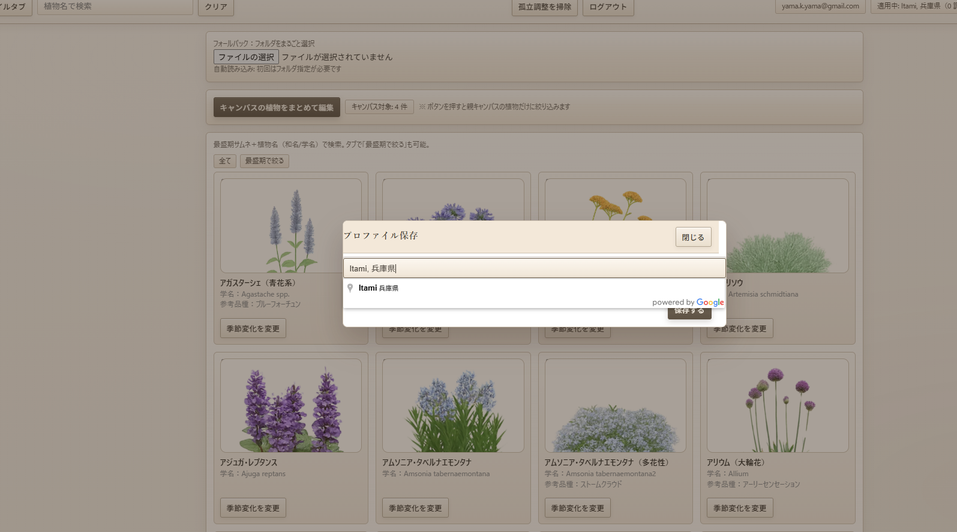This screenshot has width=957, height=532.
Task: Click the 参考品種: ブルーフォーチュン text
Action: pyautogui.click(x=260, y=304)
